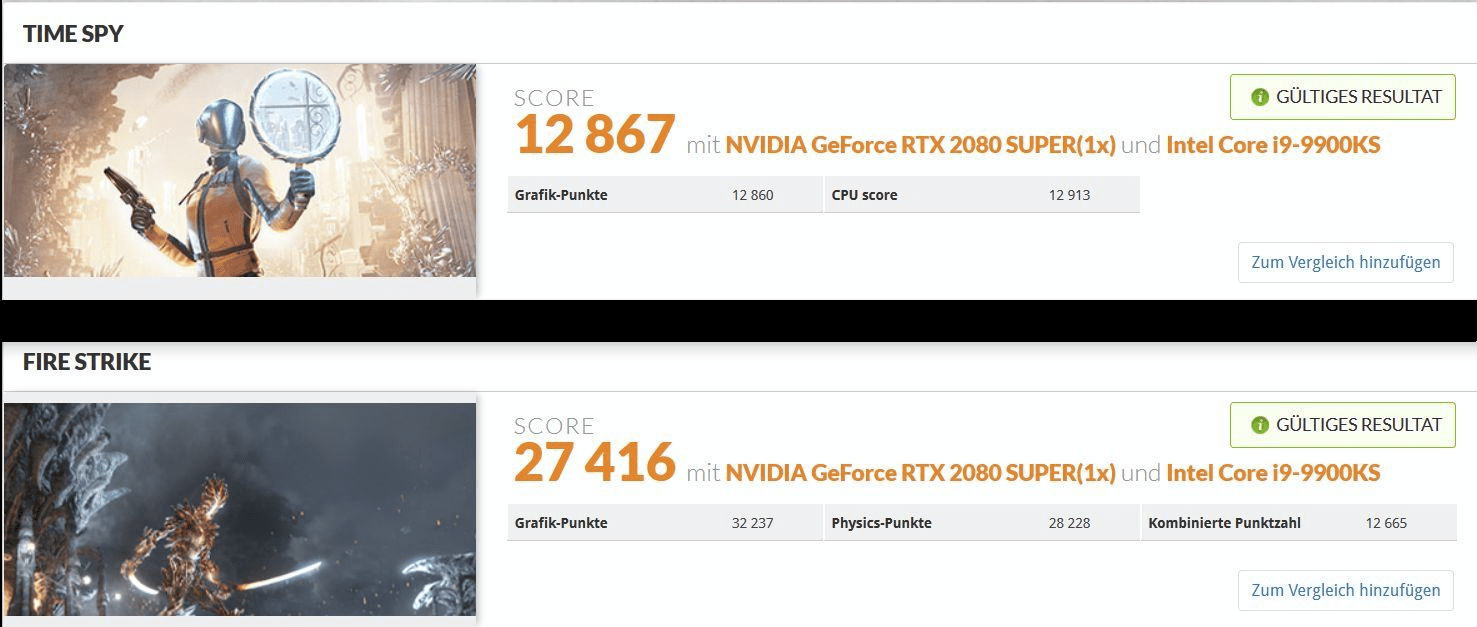1477x627 pixels.
Task: Click the Time Spy Grafik-Punkte row
Action: click(x=664, y=195)
